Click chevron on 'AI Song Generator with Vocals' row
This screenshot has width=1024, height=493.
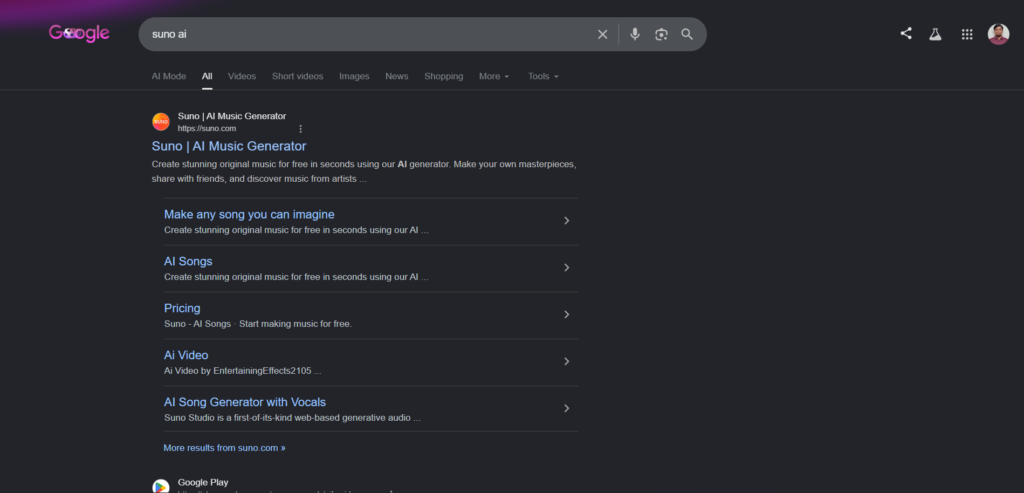tap(566, 409)
